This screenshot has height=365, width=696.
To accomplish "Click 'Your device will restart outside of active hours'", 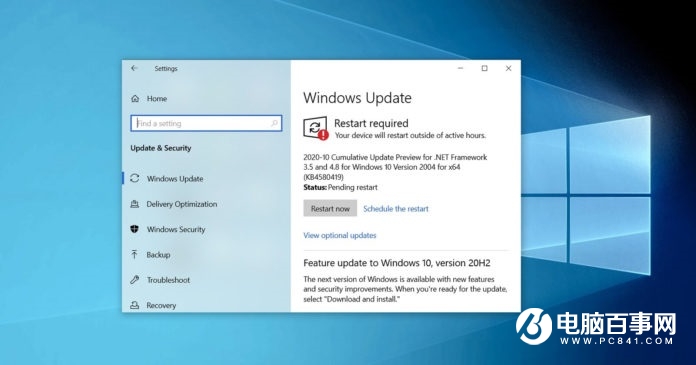I will pyautogui.click(x=410, y=135).
